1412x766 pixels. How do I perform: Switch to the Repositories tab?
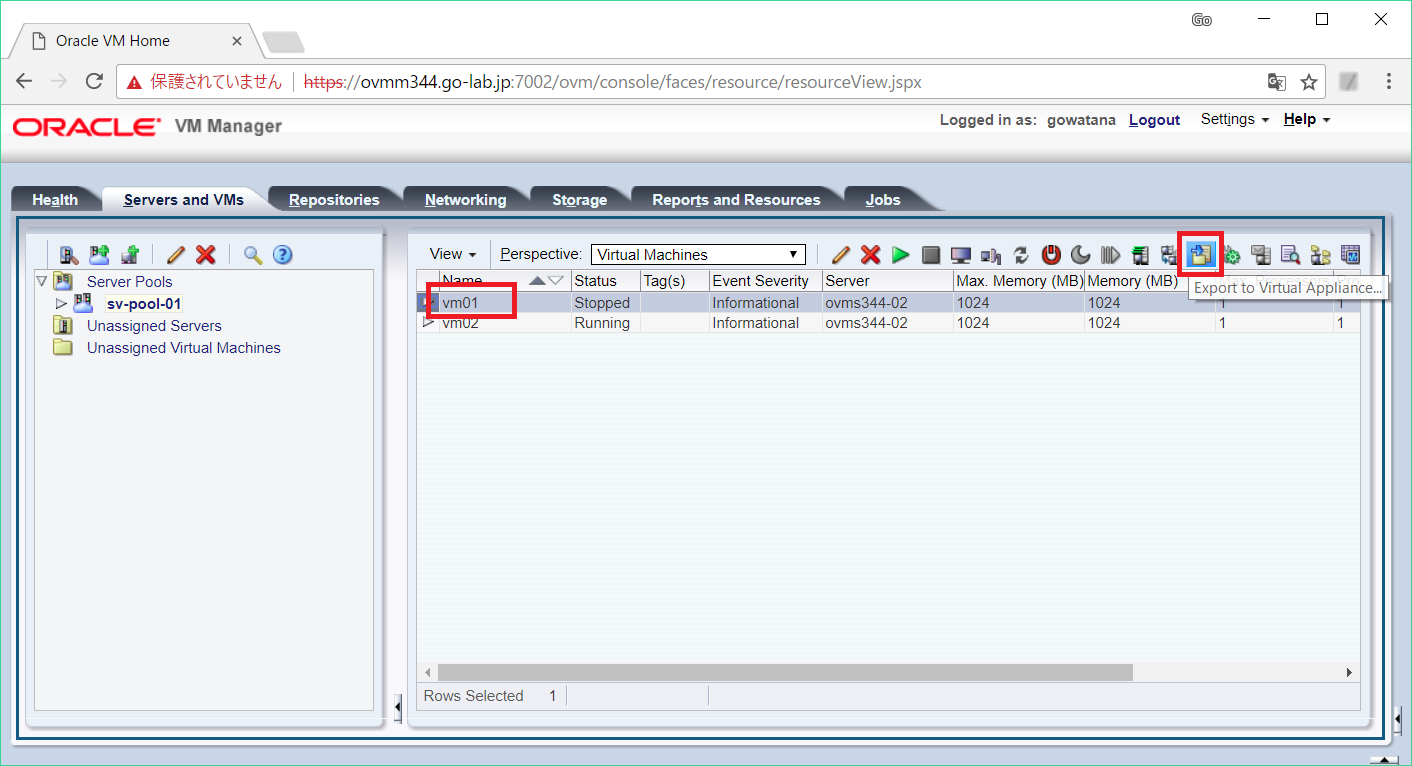point(334,199)
